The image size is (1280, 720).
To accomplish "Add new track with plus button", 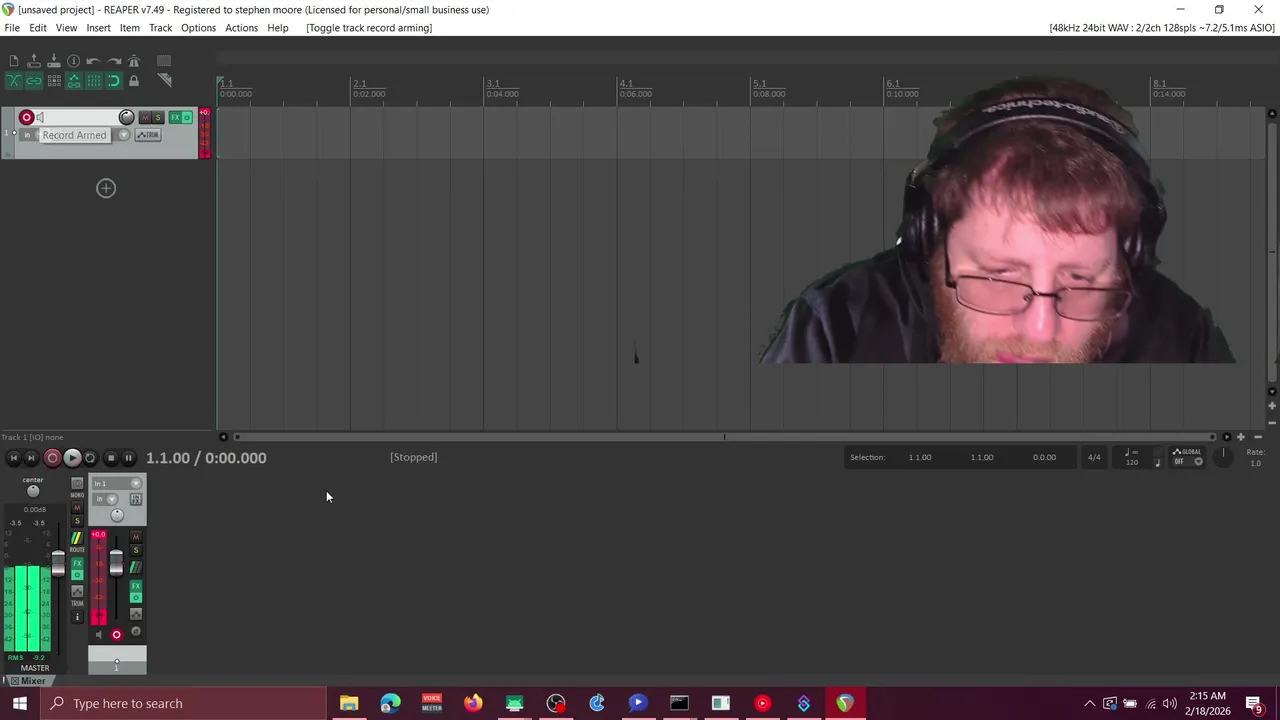I will (x=106, y=188).
